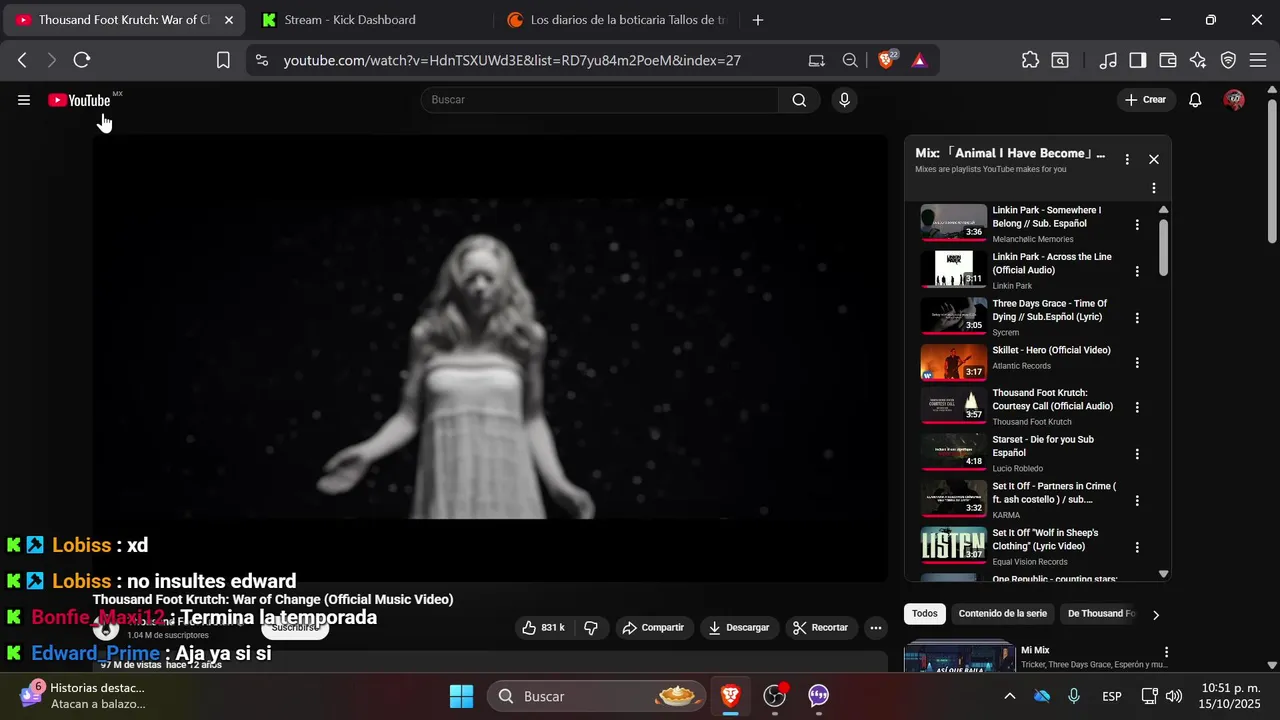The image size is (1280, 720).
Task: Open options for Linkin Park - Somewhere I Belong
Action: (x=1137, y=225)
